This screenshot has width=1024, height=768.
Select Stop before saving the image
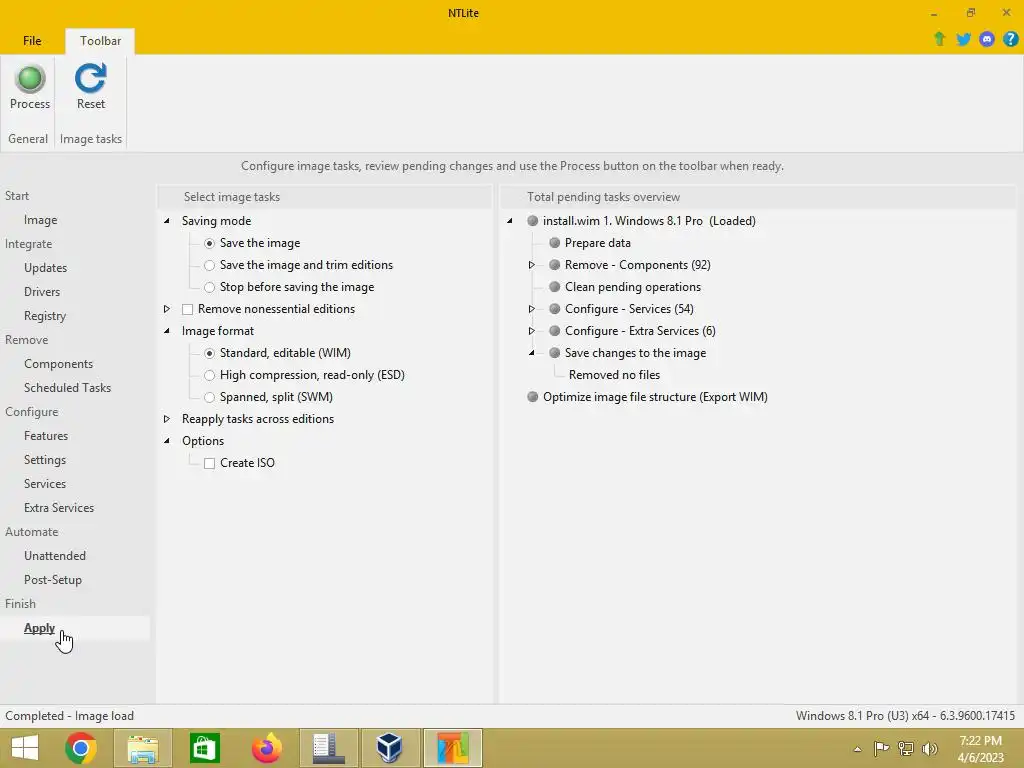209,287
